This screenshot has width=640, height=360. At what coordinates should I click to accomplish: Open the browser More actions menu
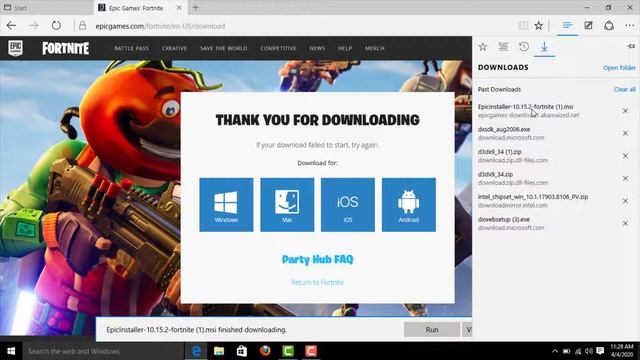click(x=629, y=26)
